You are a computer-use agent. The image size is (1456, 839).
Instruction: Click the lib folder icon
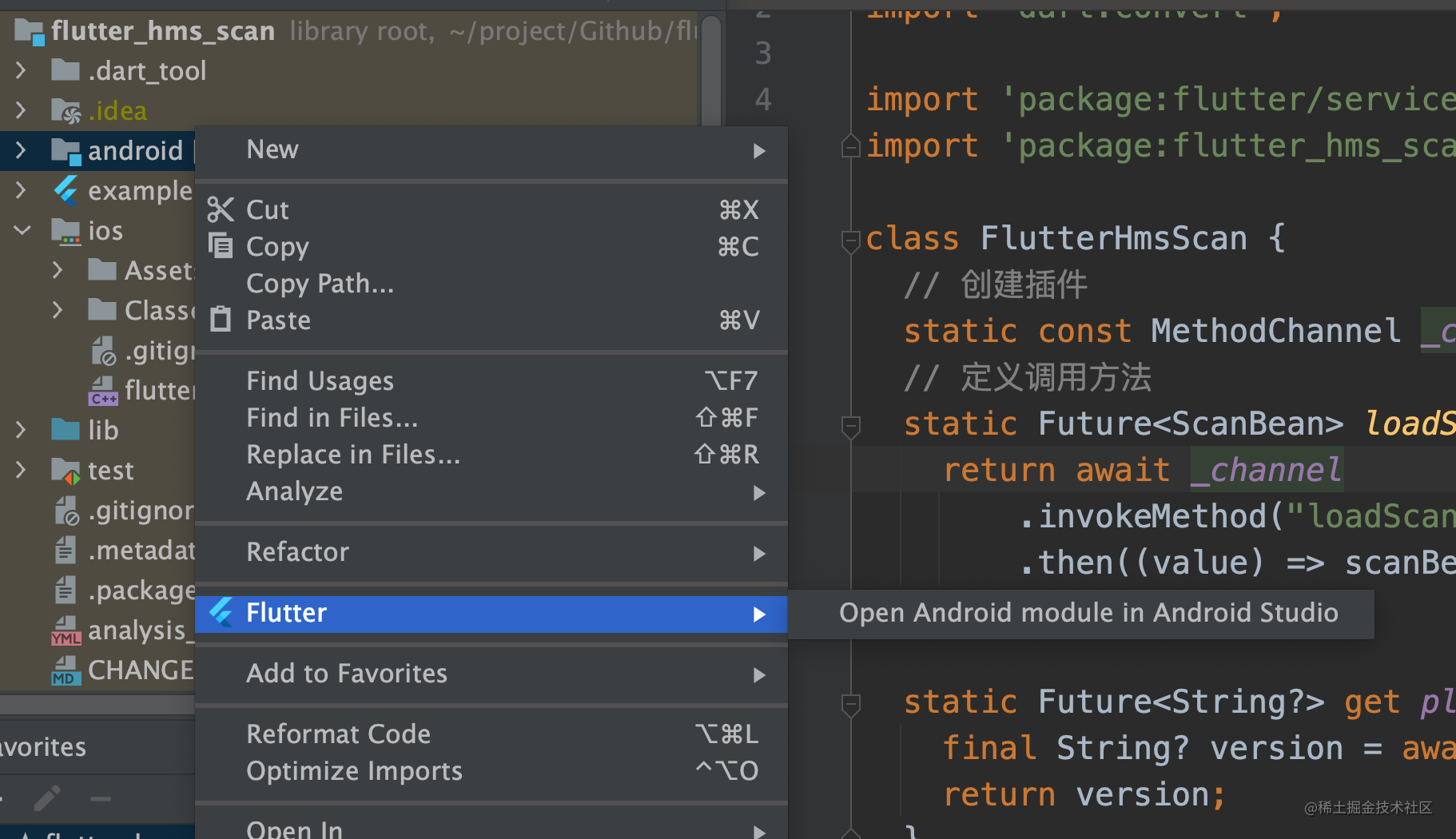[66, 430]
